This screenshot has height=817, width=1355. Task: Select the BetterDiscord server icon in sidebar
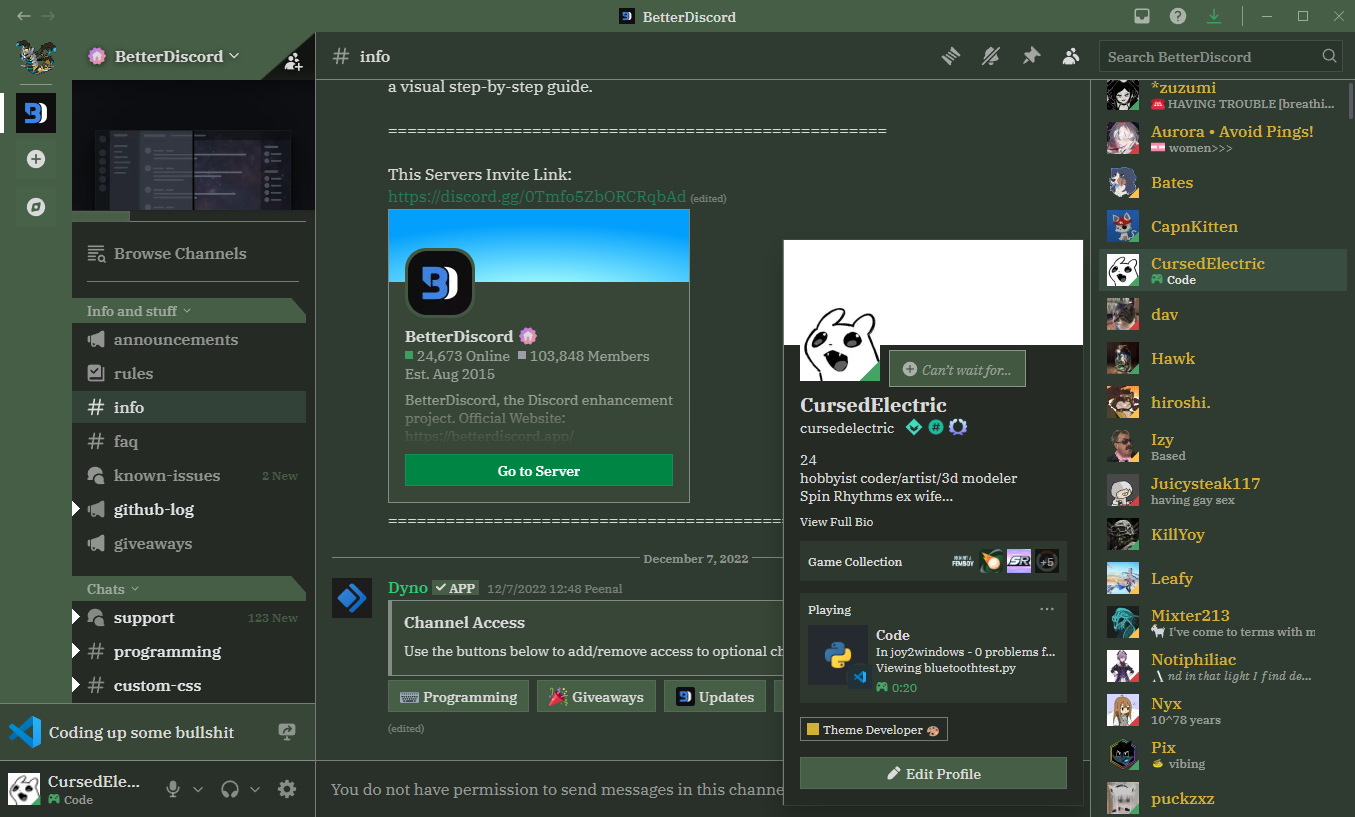pyautogui.click(x=36, y=113)
